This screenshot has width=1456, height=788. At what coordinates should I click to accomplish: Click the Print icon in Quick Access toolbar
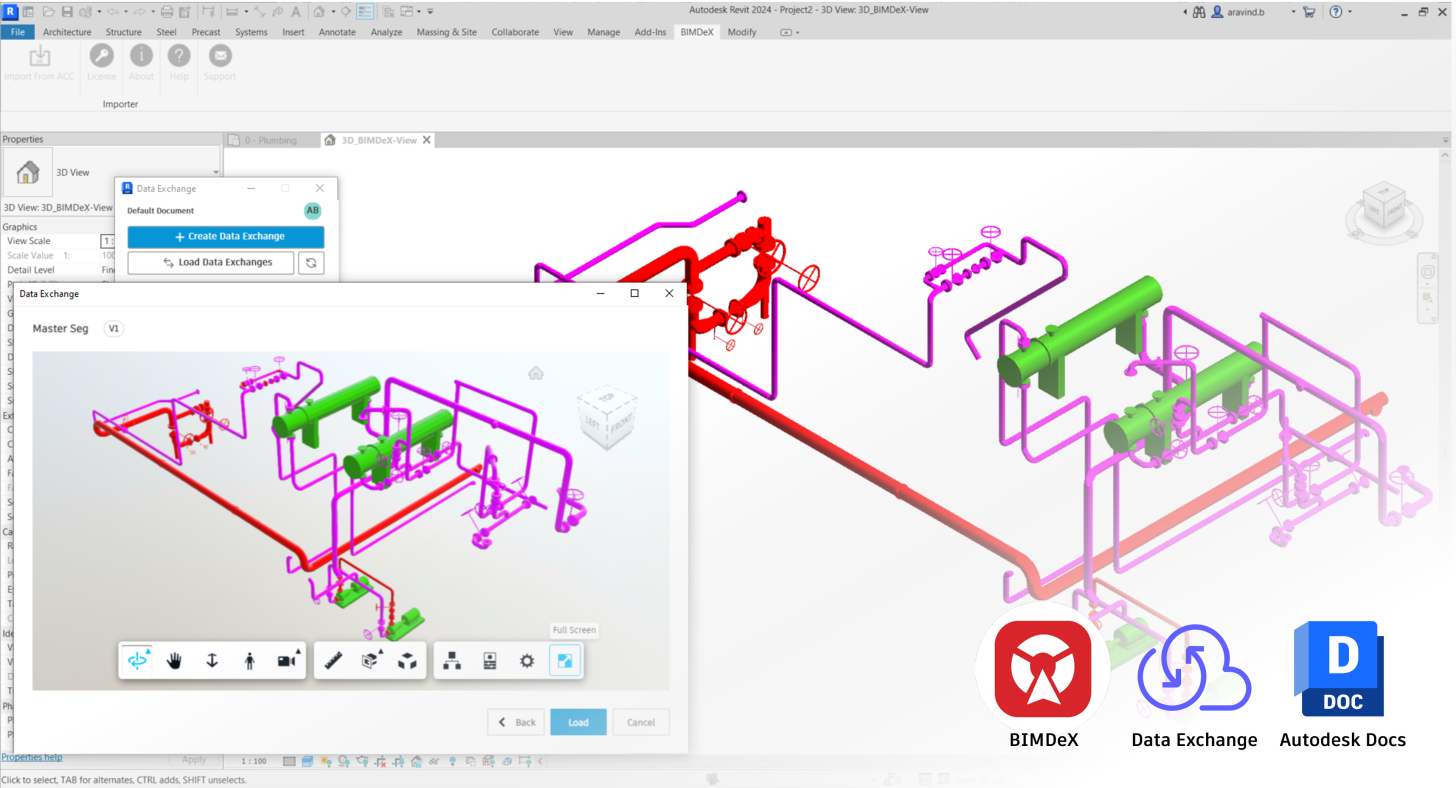pos(166,12)
